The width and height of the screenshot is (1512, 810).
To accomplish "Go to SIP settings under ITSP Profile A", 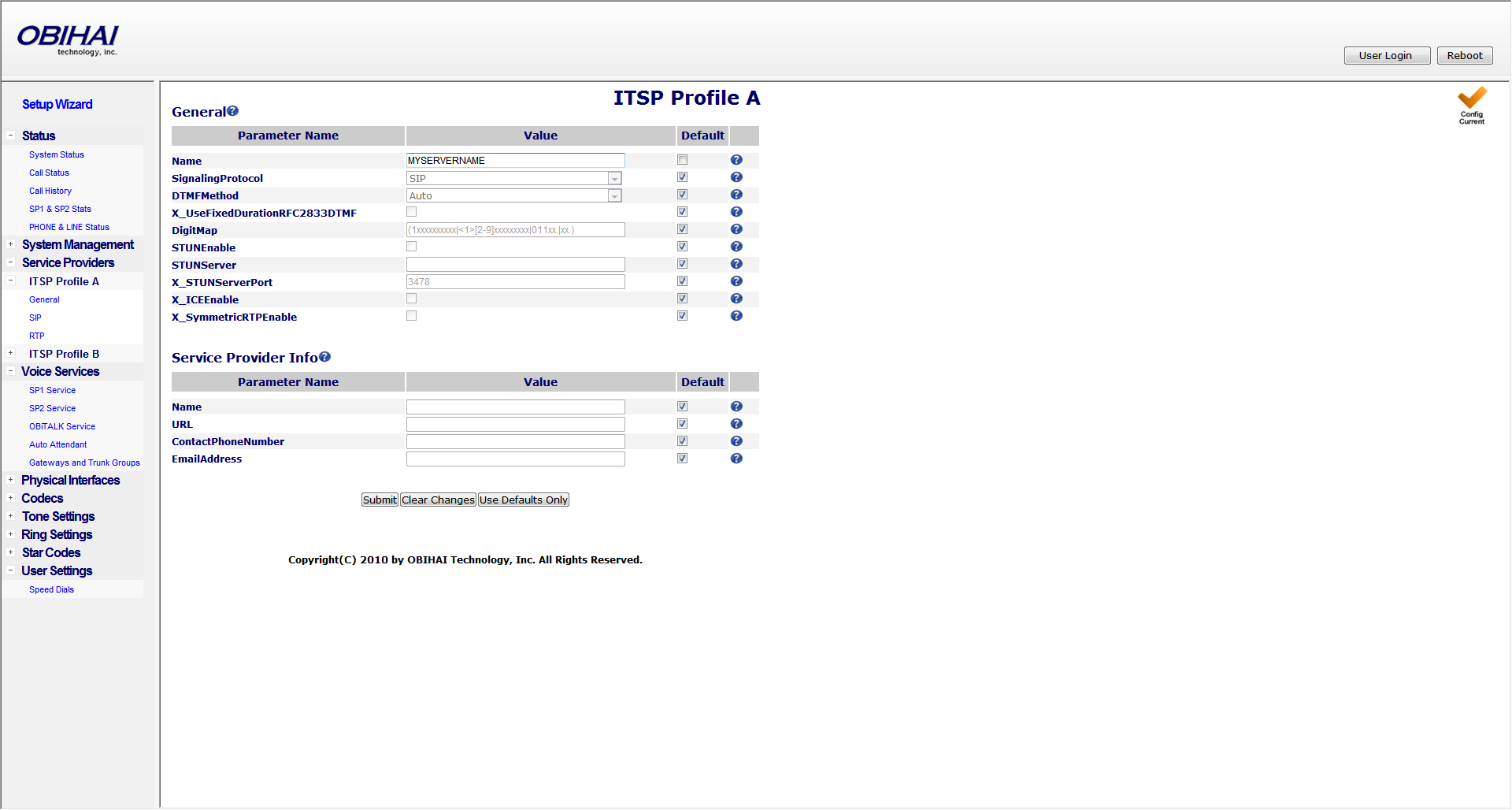I will point(35,318).
